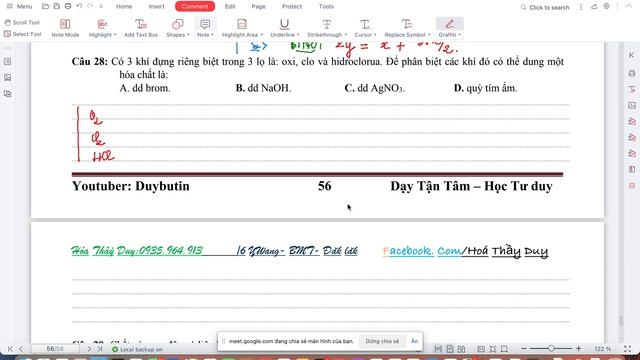Click the 'Click to search' field
The width and height of the screenshot is (640, 360).
[x=545, y=7]
